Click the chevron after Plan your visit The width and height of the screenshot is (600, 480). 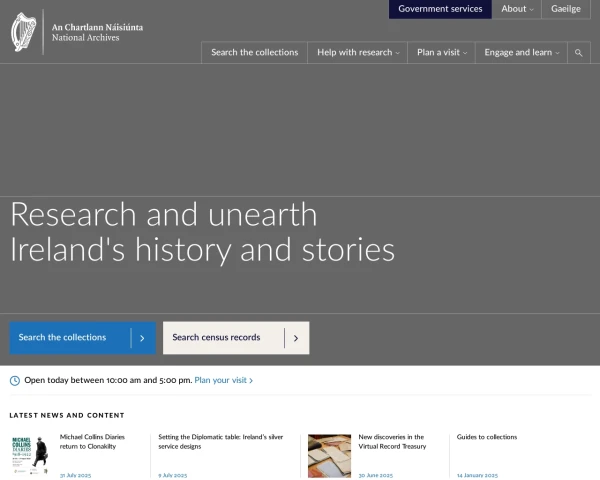(x=251, y=381)
